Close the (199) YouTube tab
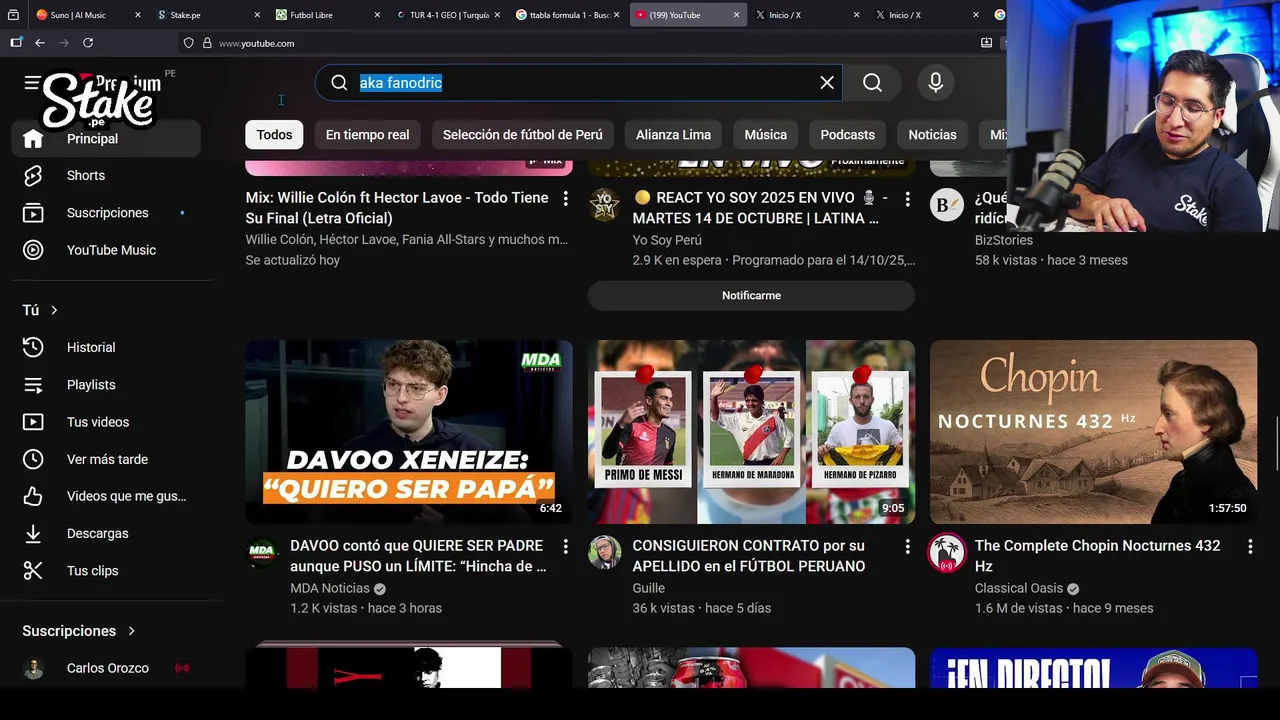This screenshot has width=1280, height=720. pos(736,15)
